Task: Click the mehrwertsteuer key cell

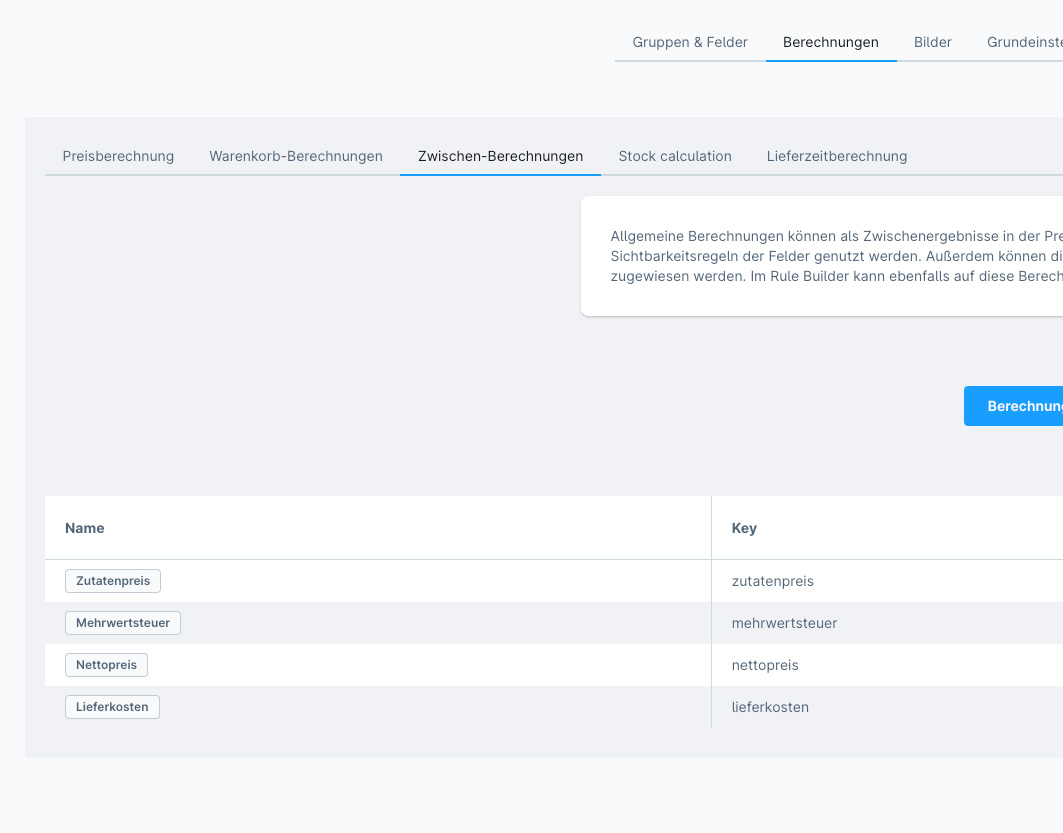Action: [784, 623]
